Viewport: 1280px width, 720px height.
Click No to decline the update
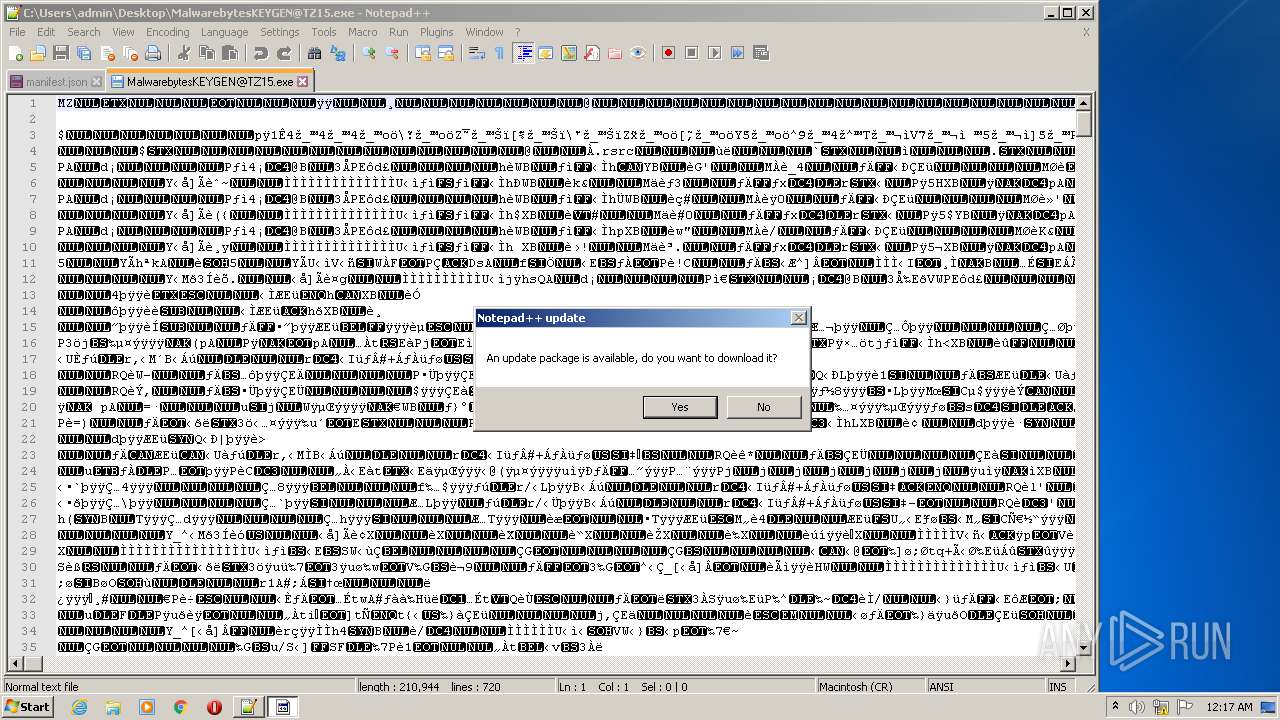(764, 407)
